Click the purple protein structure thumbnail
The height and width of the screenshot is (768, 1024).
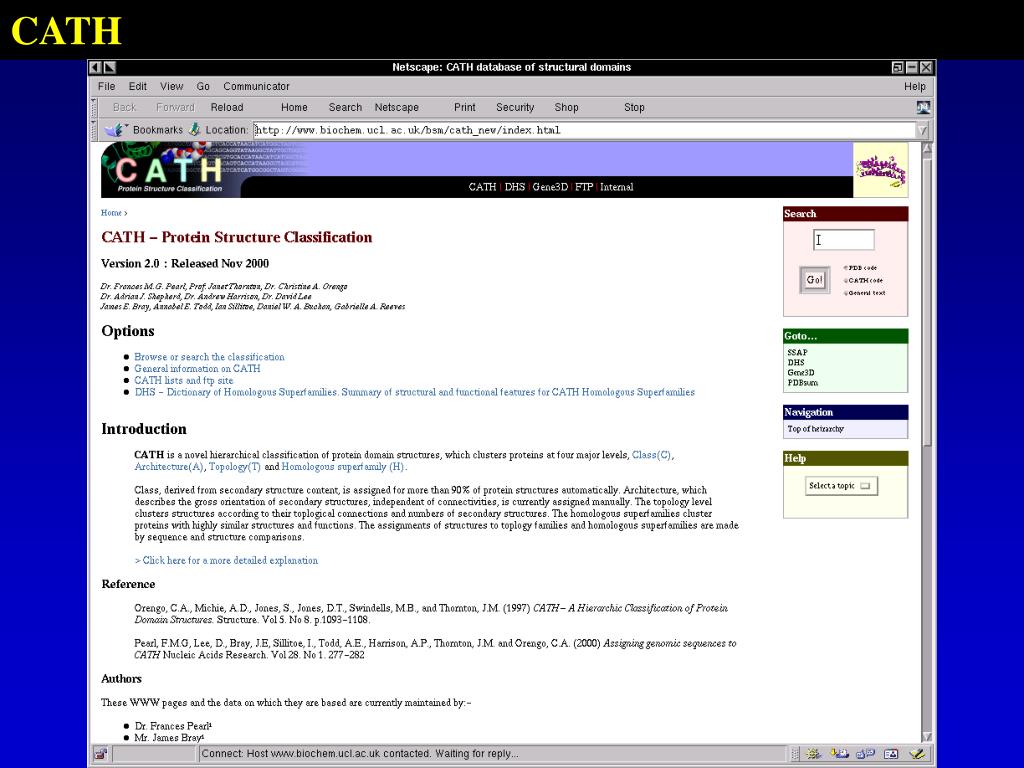pos(880,170)
